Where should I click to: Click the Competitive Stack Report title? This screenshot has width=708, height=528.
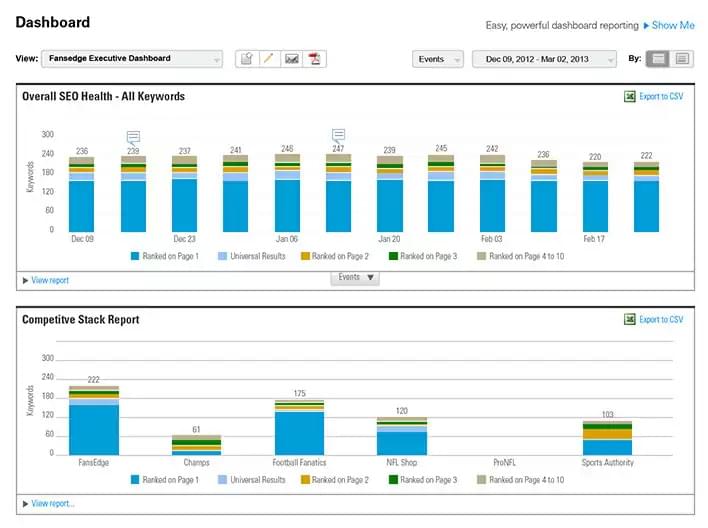[81, 319]
